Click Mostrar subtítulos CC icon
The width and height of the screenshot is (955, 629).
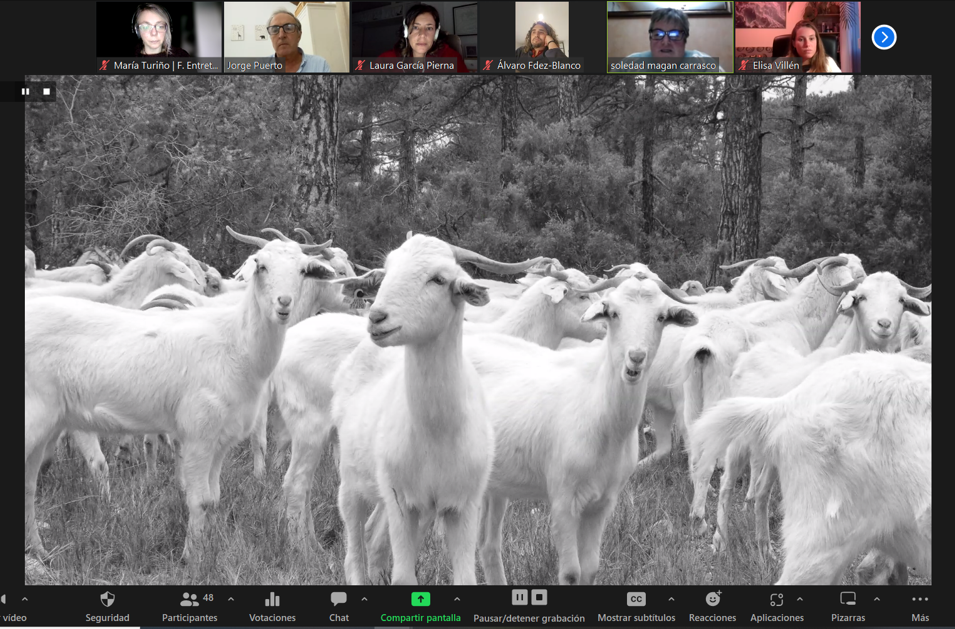click(636, 599)
